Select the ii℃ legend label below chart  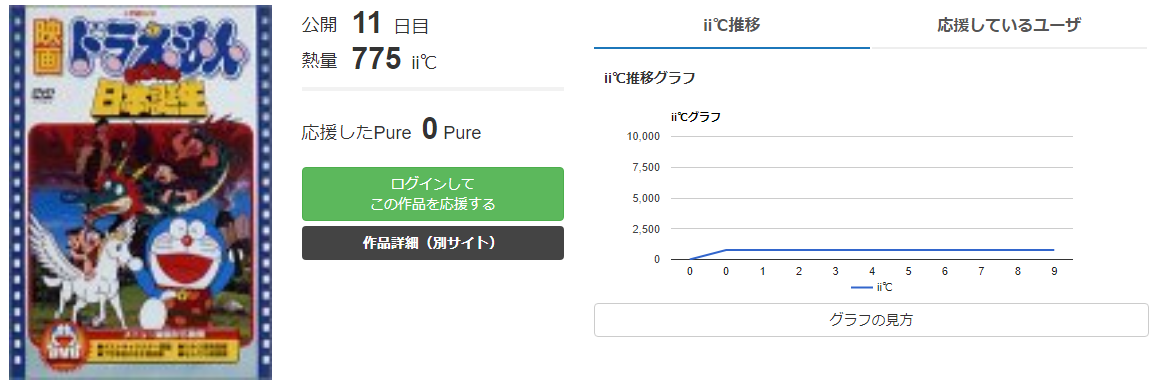point(884,287)
